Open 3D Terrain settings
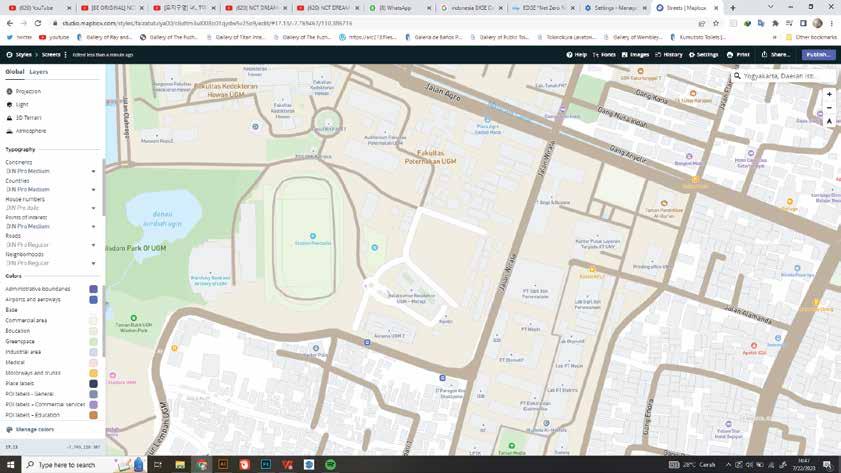Screen dimensions: 841x473 coord(24,117)
